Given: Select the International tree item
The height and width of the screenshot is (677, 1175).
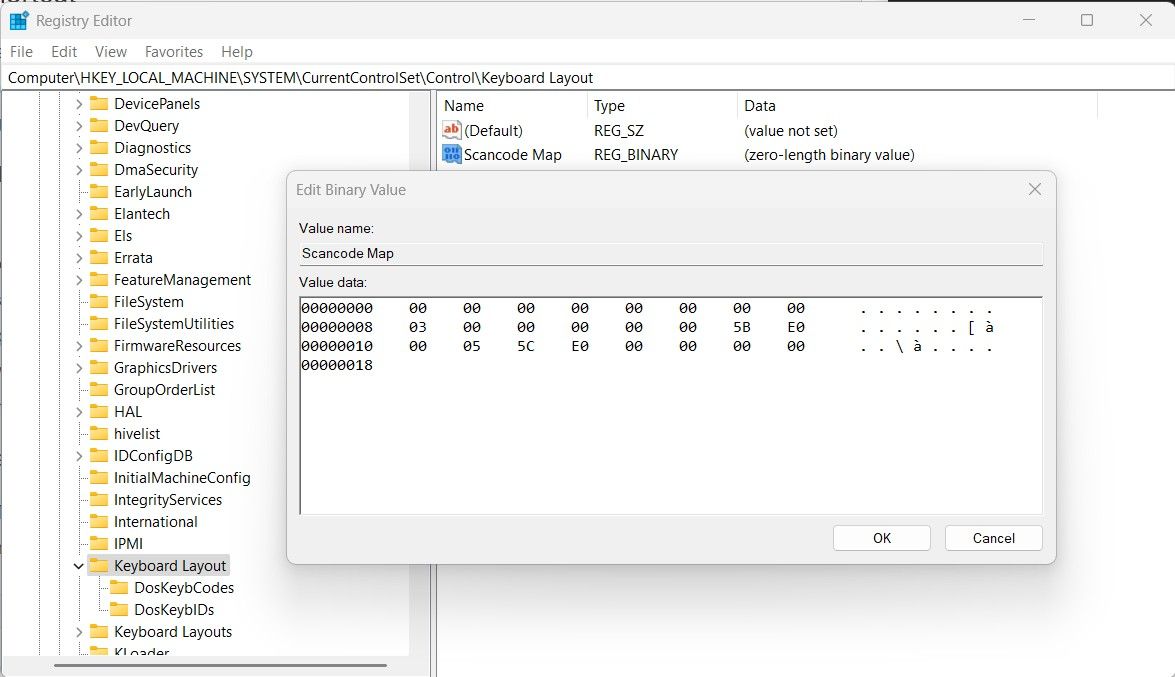Looking at the screenshot, I should pos(155,522).
